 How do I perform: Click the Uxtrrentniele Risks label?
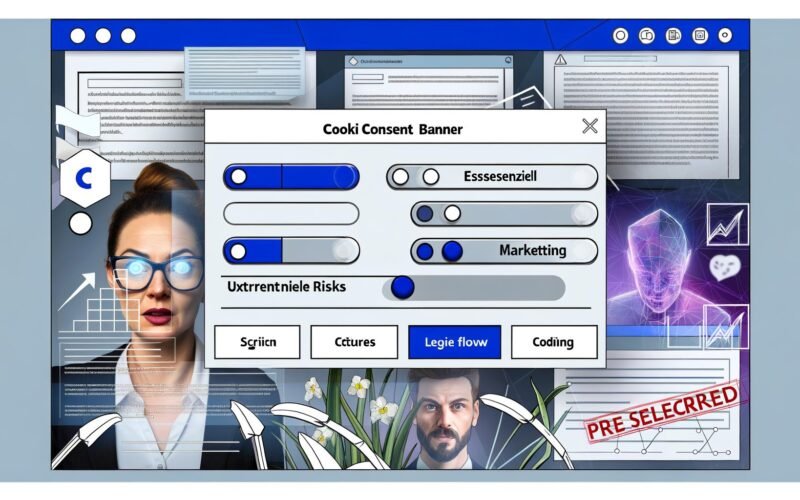pos(286,287)
